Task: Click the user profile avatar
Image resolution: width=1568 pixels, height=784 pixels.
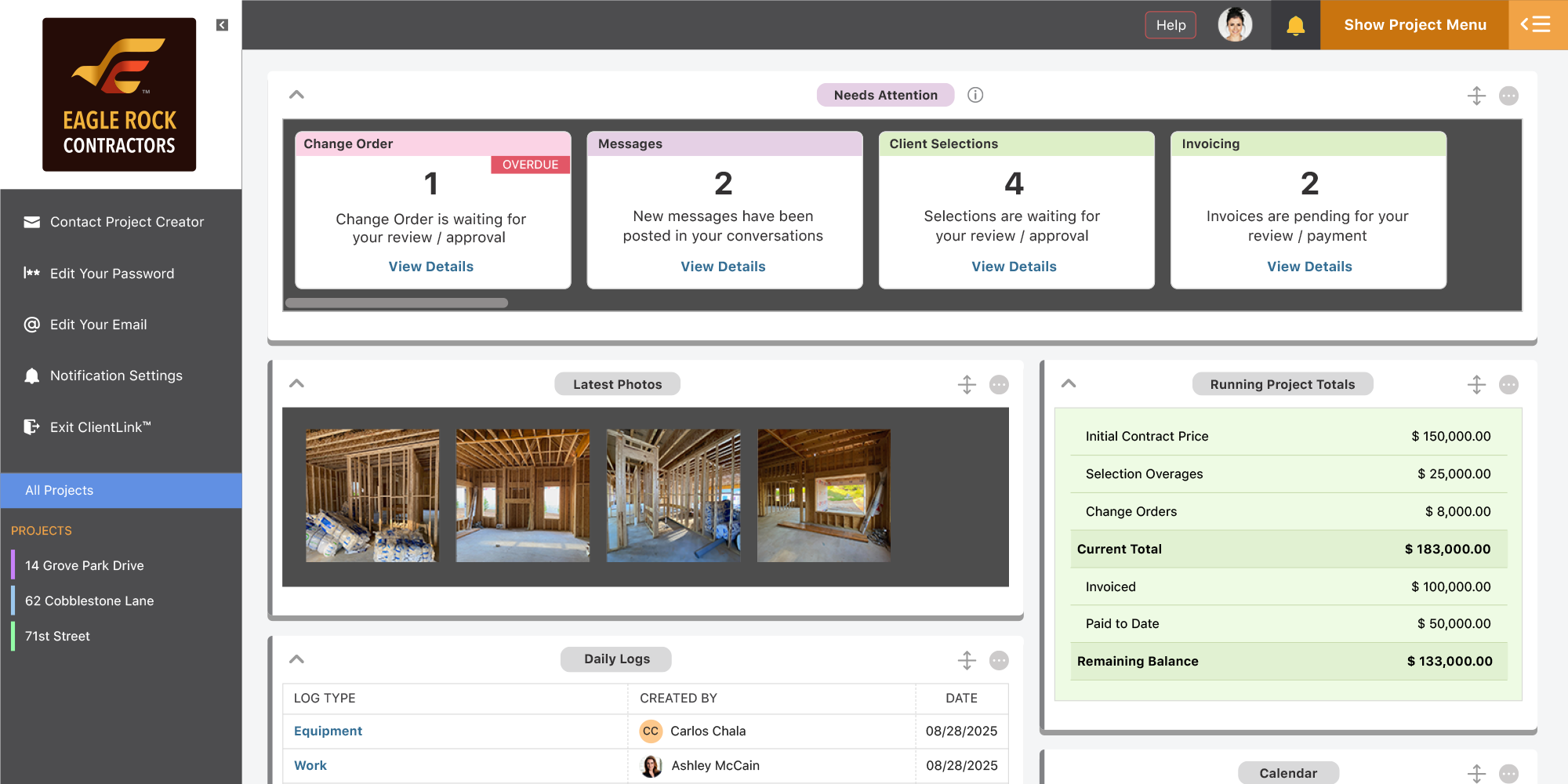Action: point(1235,24)
